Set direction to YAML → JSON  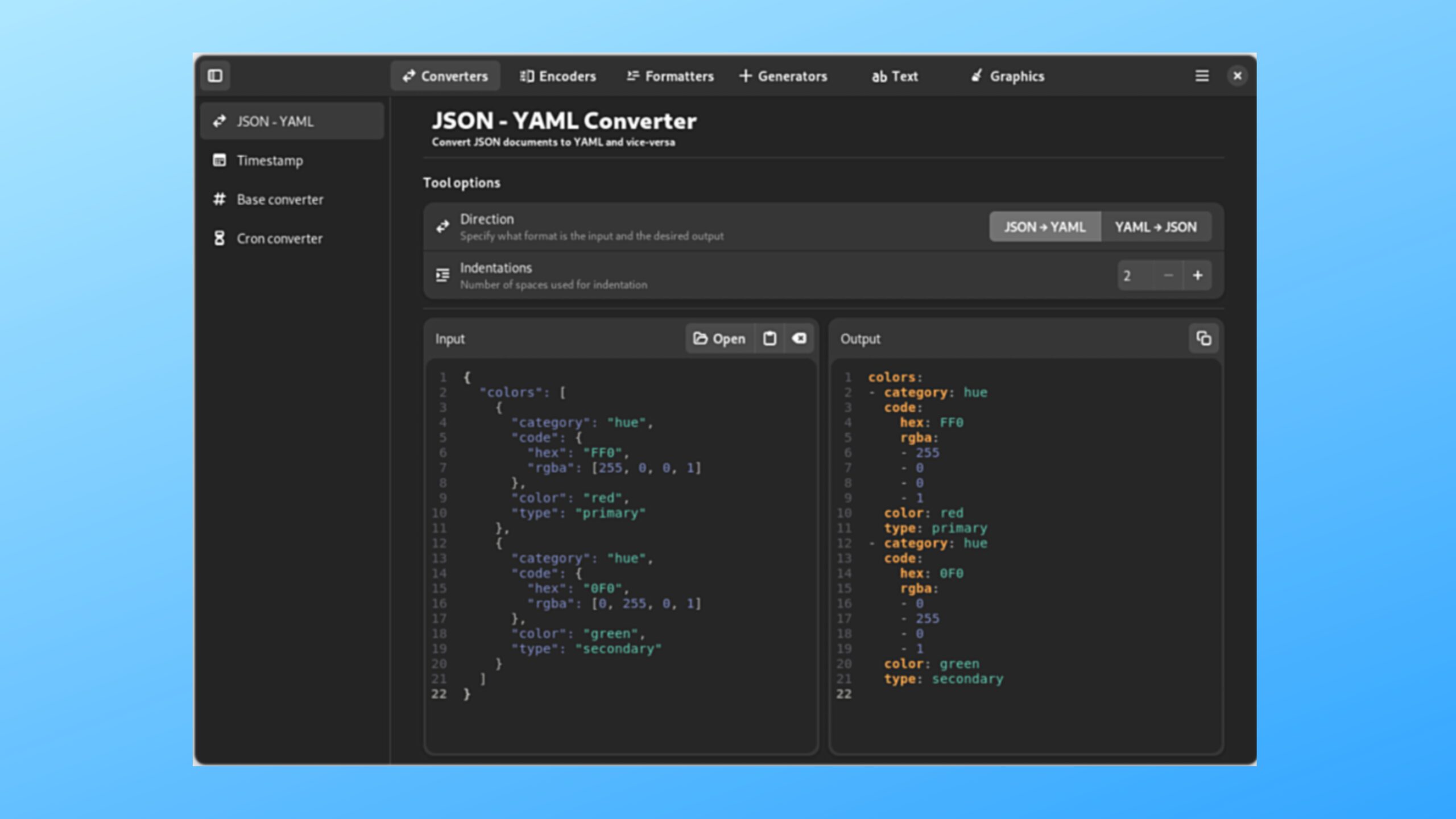pyautogui.click(x=1156, y=227)
